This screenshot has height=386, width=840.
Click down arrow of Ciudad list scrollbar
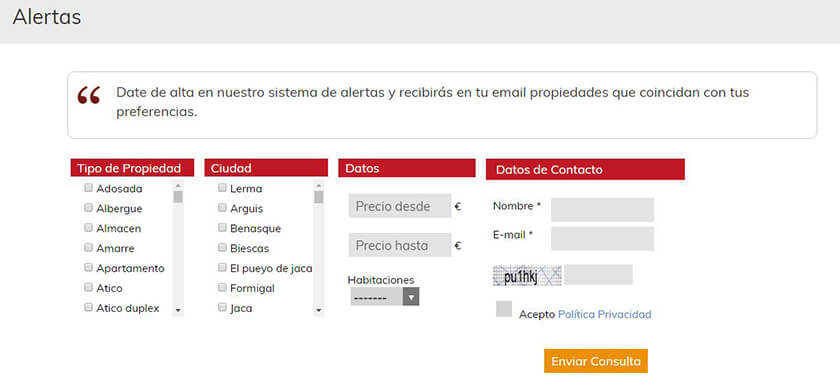tap(319, 310)
